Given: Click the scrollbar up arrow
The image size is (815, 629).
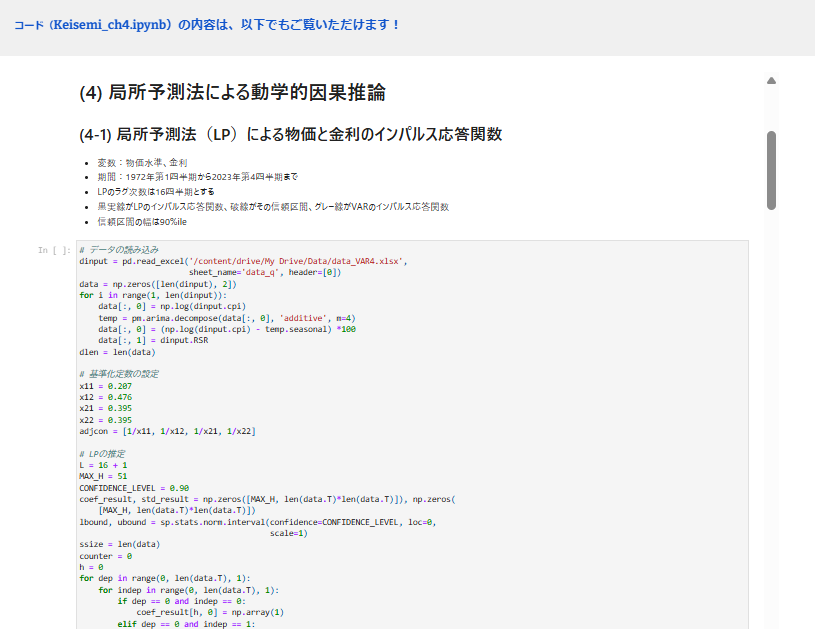Looking at the screenshot, I should (x=771, y=81).
